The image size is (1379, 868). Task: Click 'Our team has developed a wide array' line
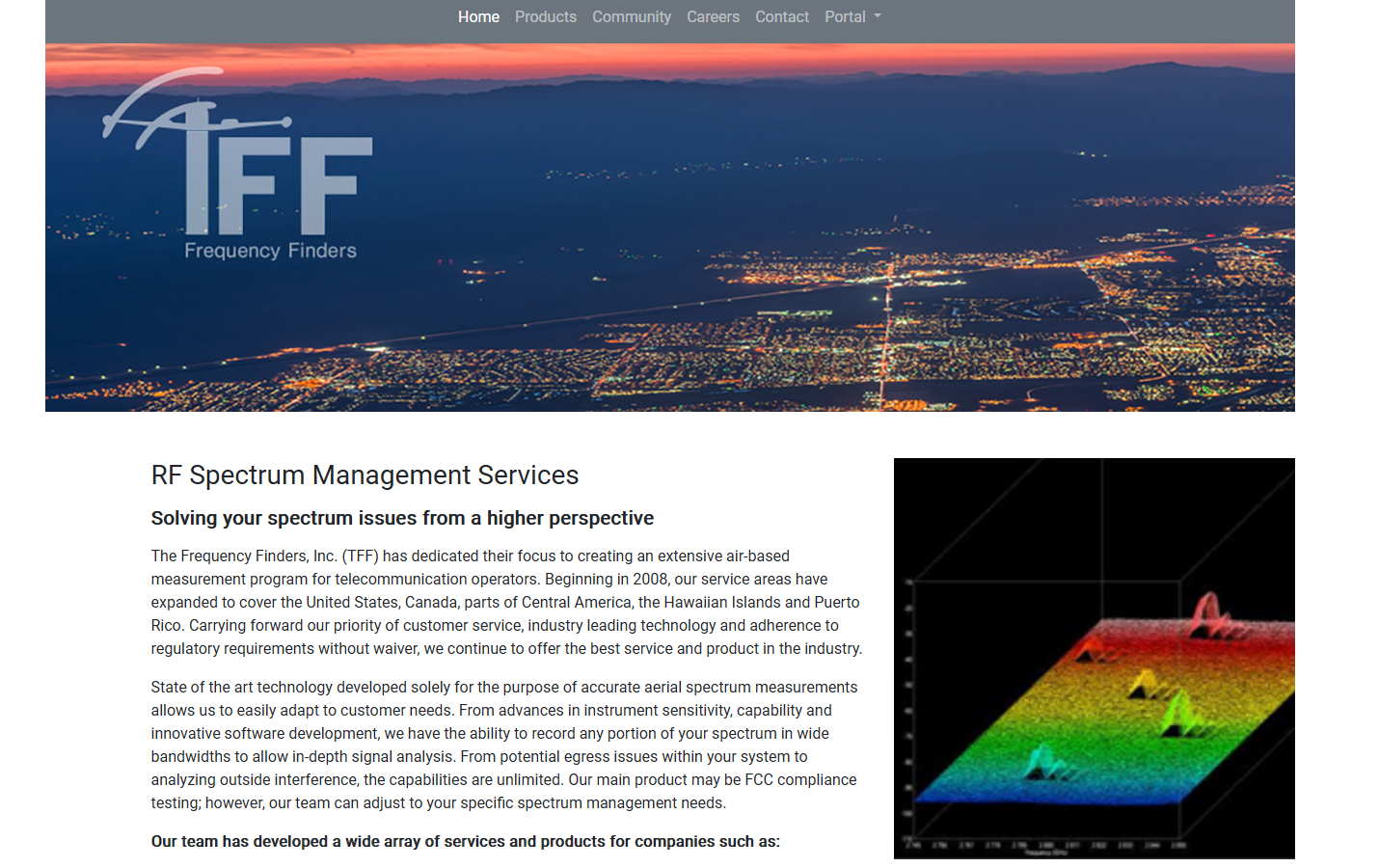pyautogui.click(x=466, y=841)
